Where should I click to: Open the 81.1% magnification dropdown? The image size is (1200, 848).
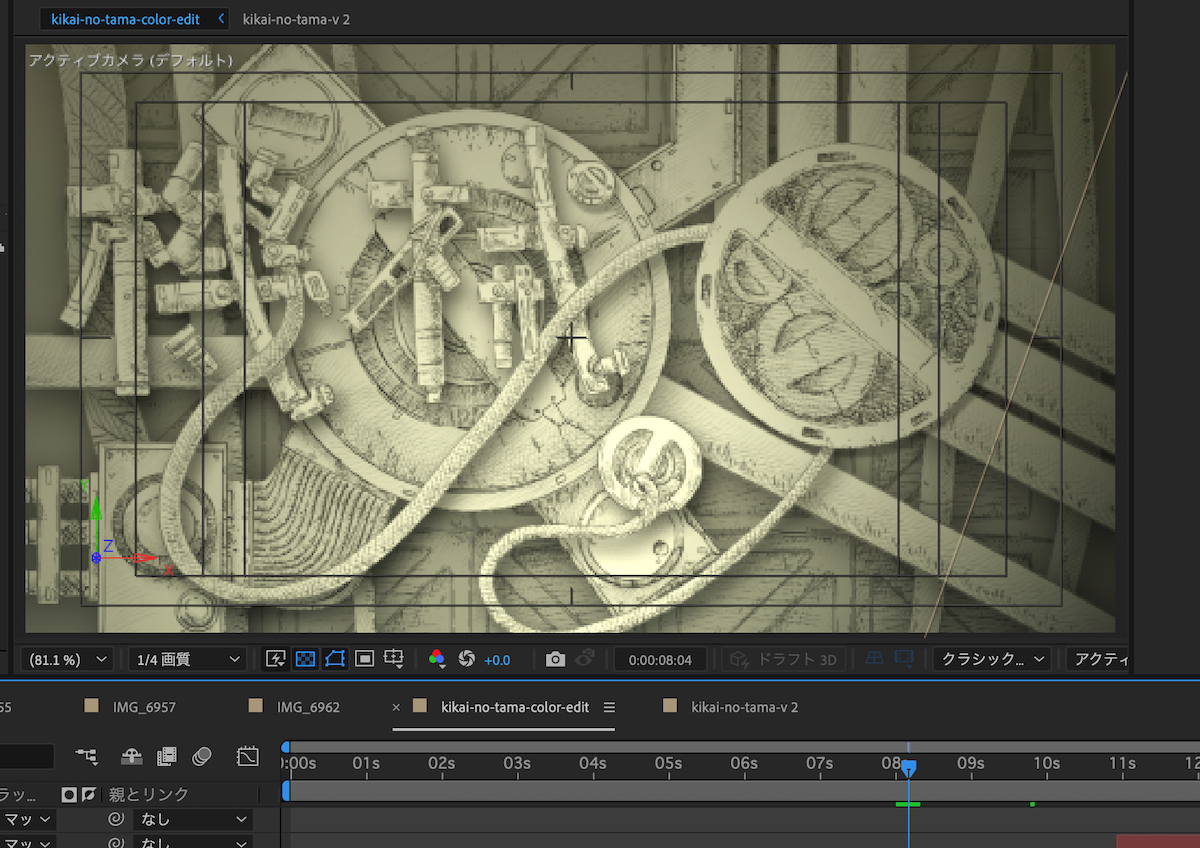tap(68, 659)
